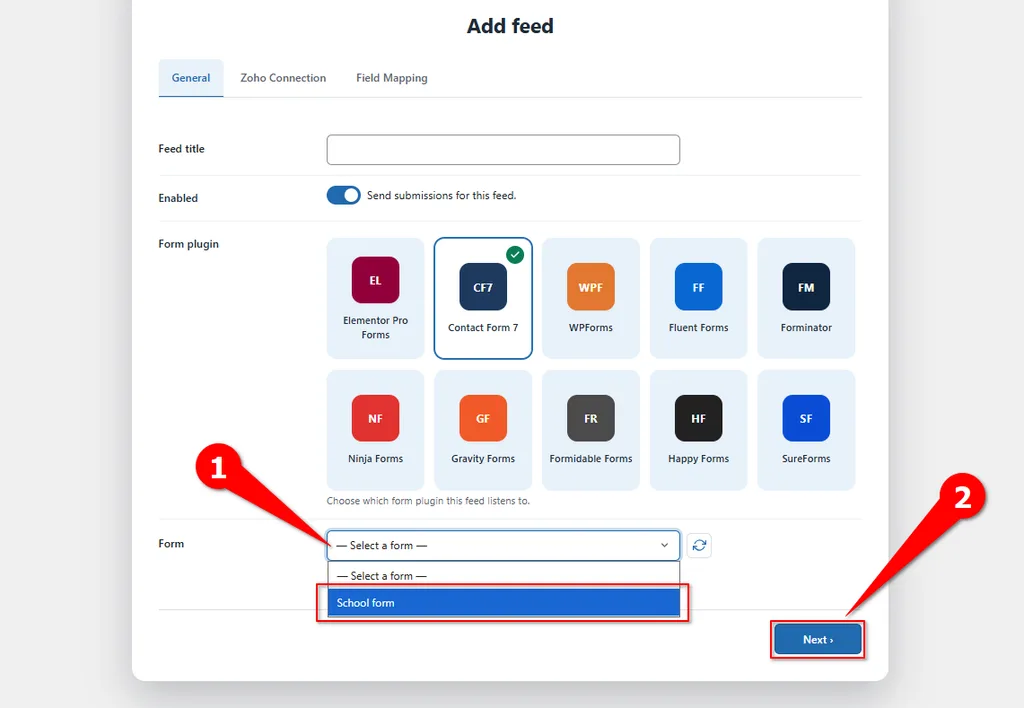Toggle the Enabled submissions switch
Screen dimensions: 1024x708
[344, 195]
